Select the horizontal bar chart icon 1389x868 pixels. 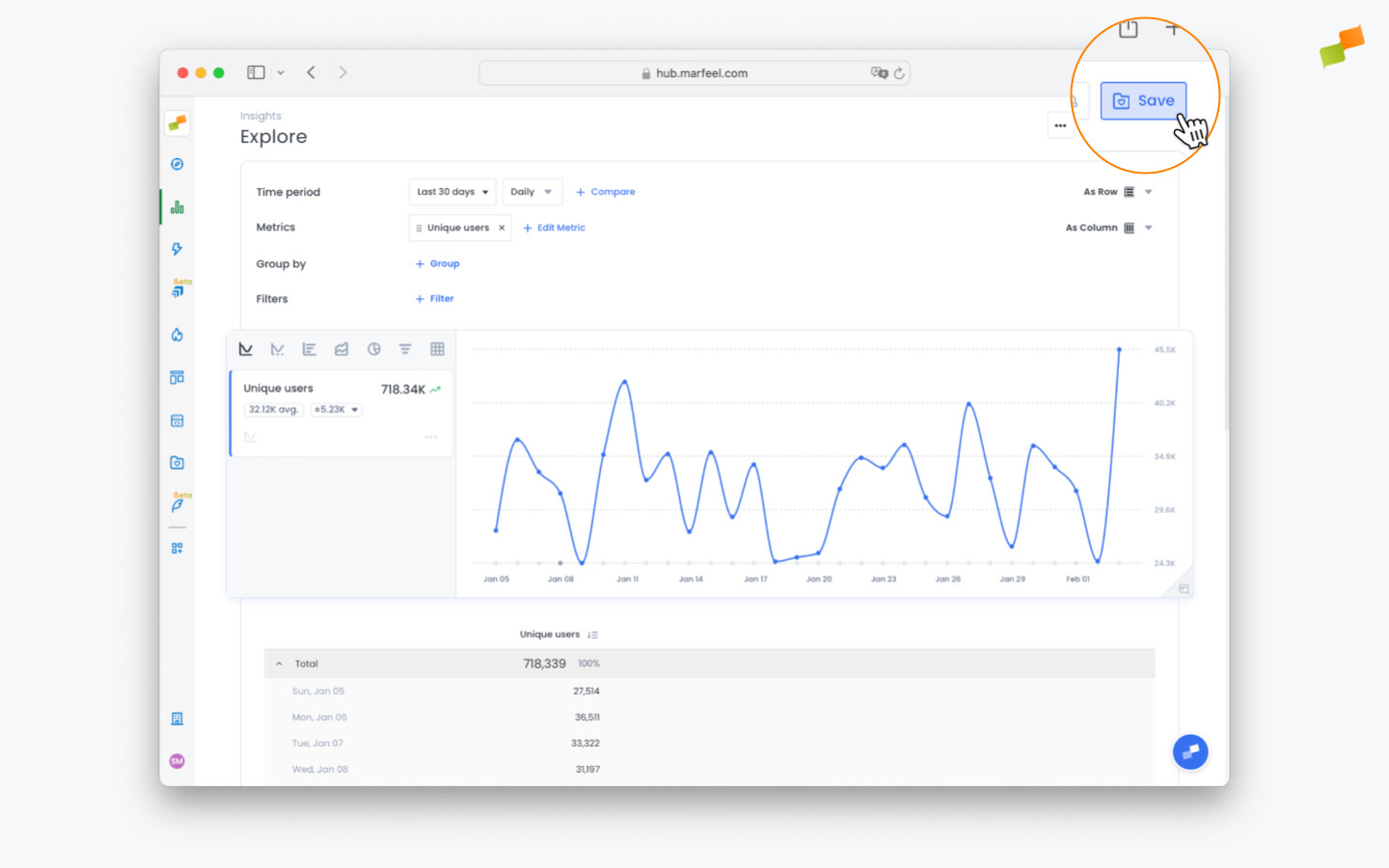click(x=309, y=349)
